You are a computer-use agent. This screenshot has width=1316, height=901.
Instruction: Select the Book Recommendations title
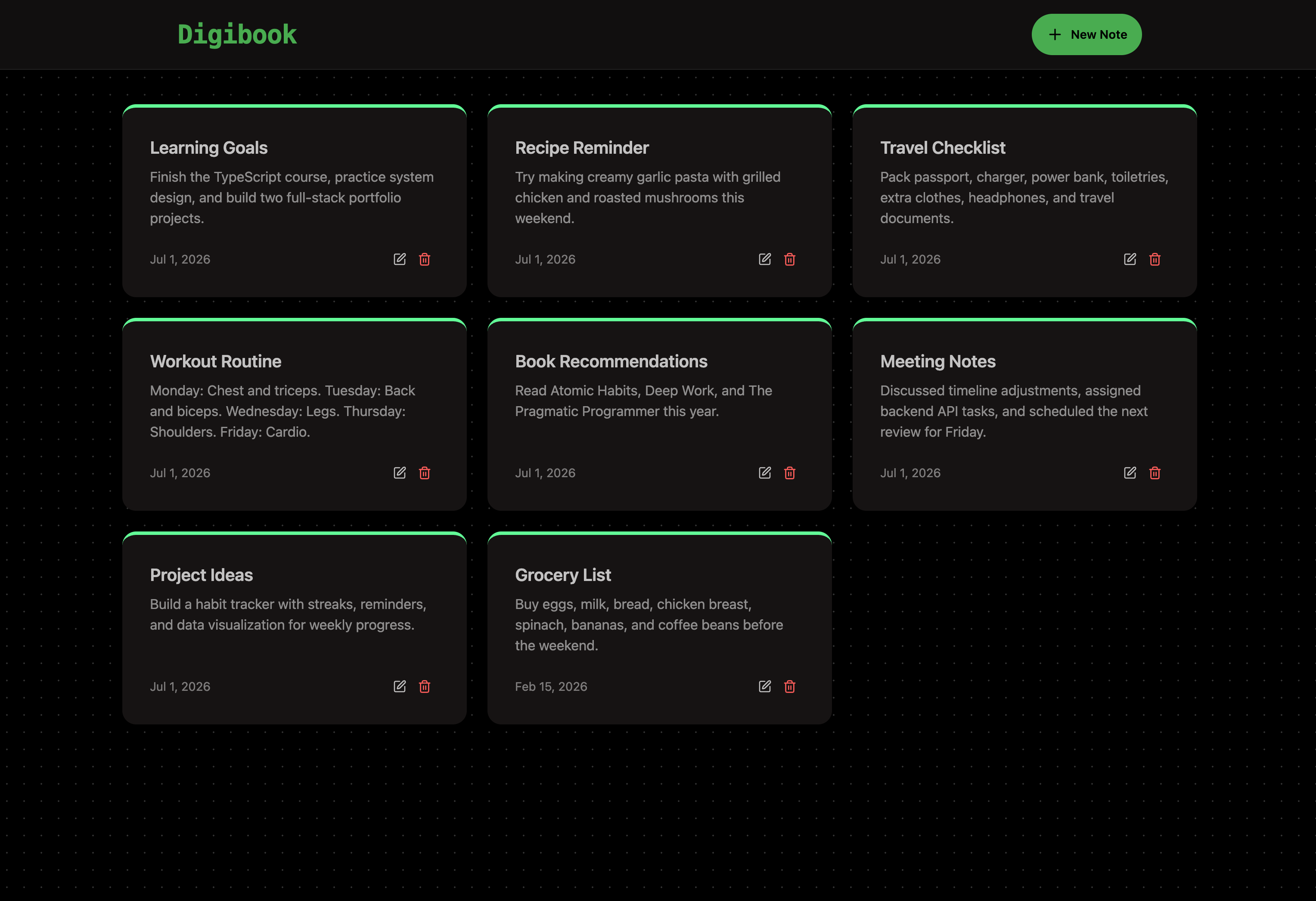pyautogui.click(x=611, y=361)
